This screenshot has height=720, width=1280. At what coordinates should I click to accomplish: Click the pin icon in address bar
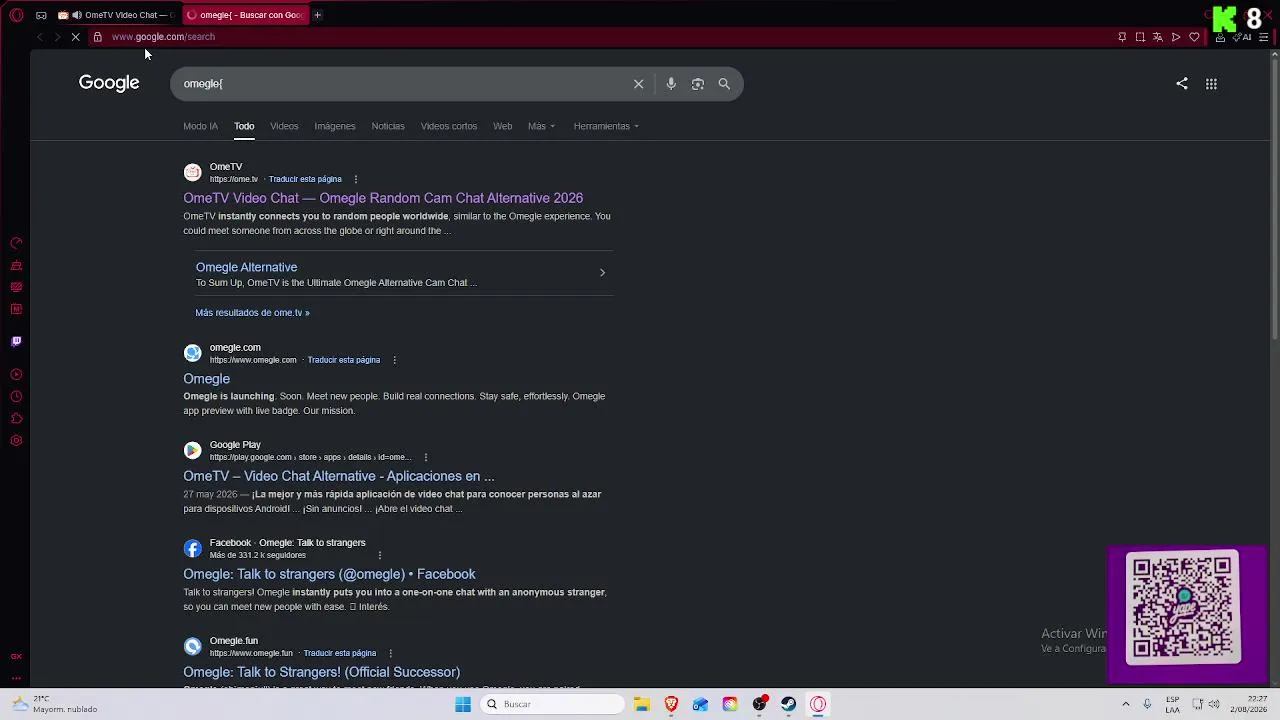coord(1122,37)
